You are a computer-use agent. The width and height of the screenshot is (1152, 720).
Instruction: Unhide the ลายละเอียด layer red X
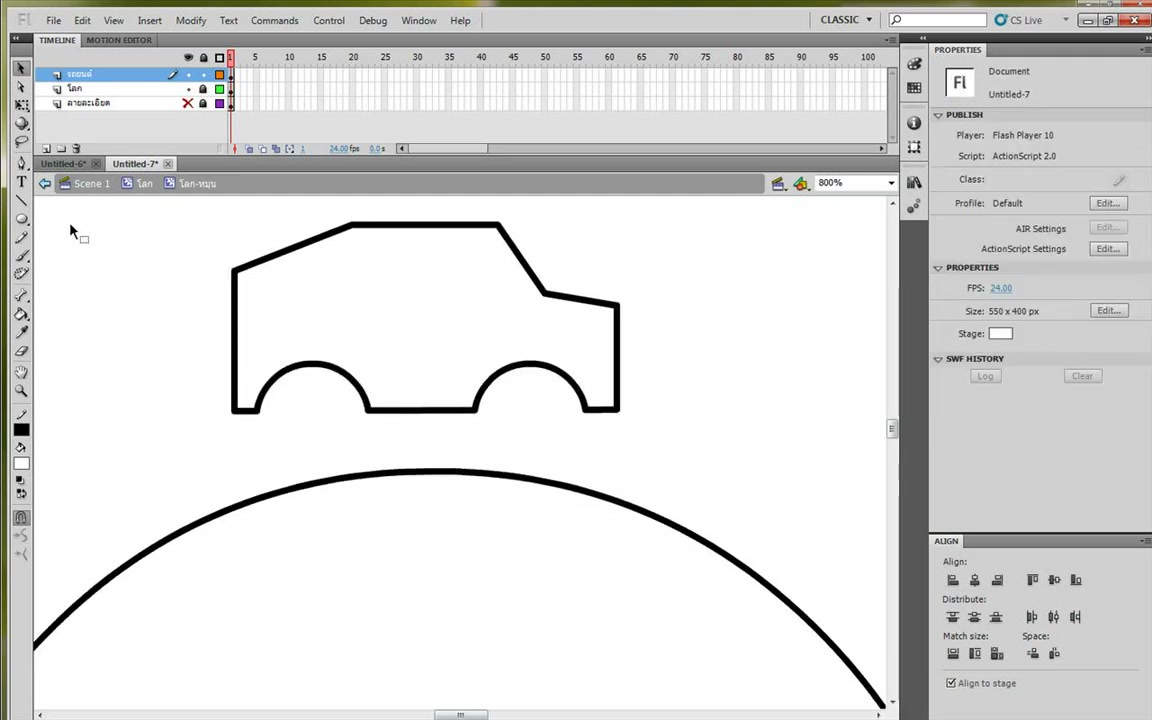point(188,103)
